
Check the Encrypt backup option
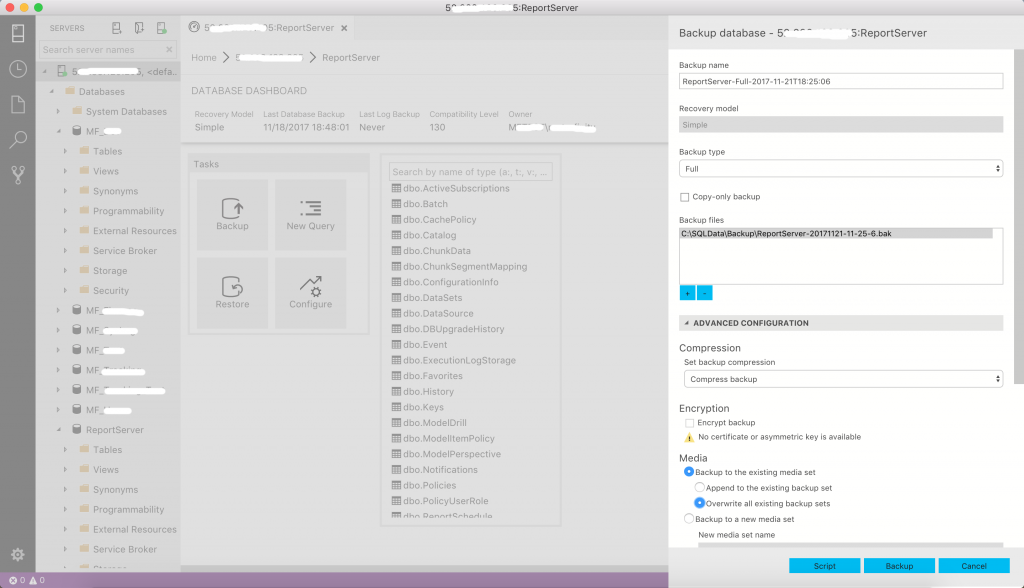[687, 423]
